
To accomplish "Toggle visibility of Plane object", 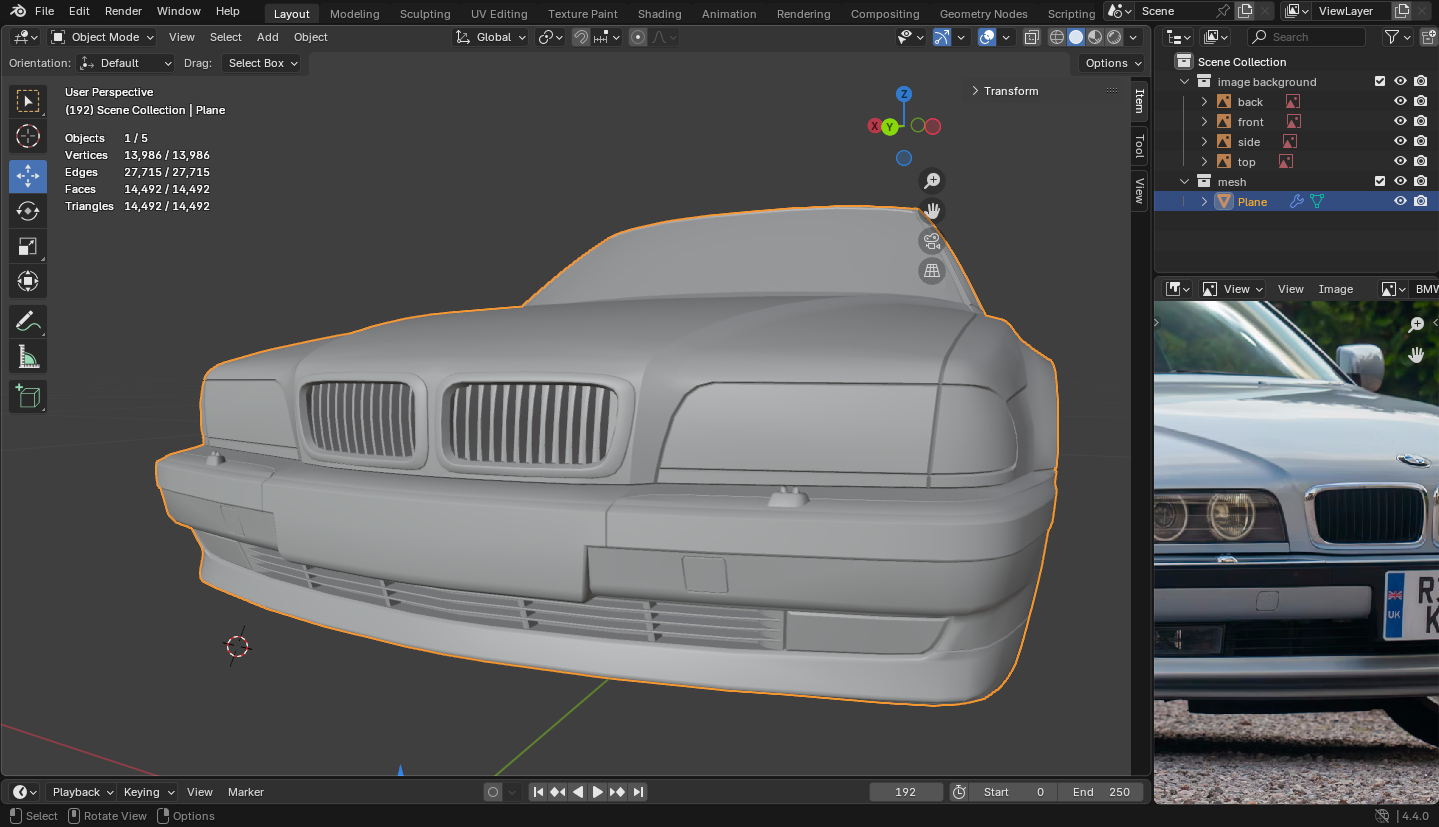I will pos(1400,201).
